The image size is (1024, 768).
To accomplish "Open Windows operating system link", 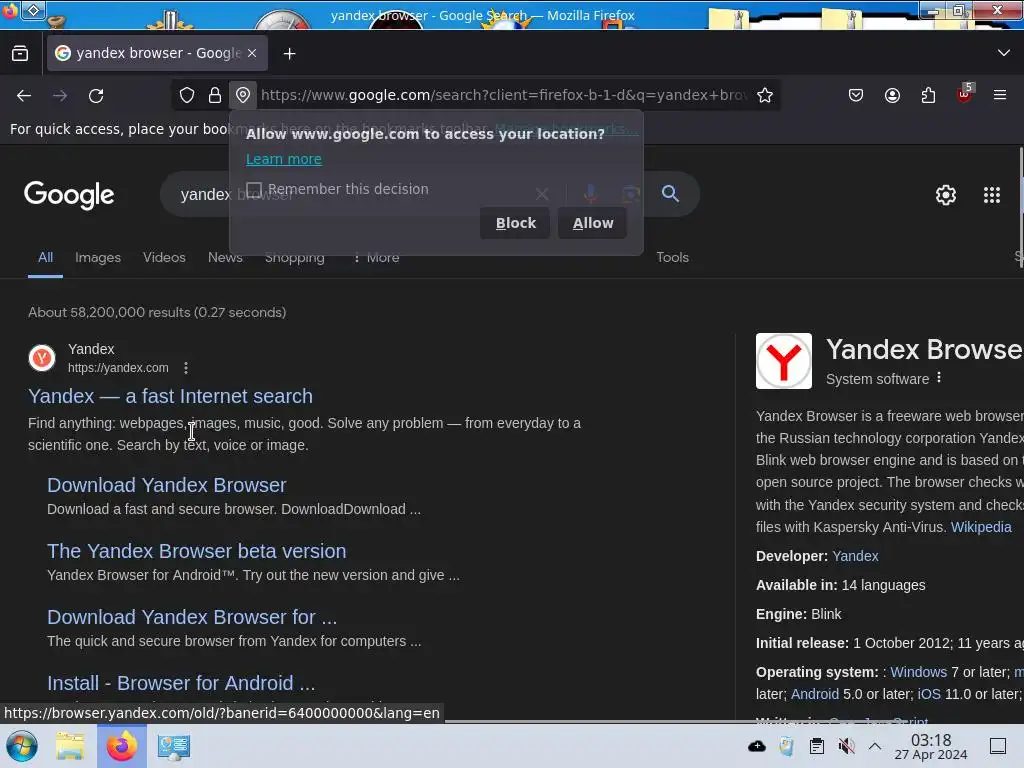I will coord(918,672).
